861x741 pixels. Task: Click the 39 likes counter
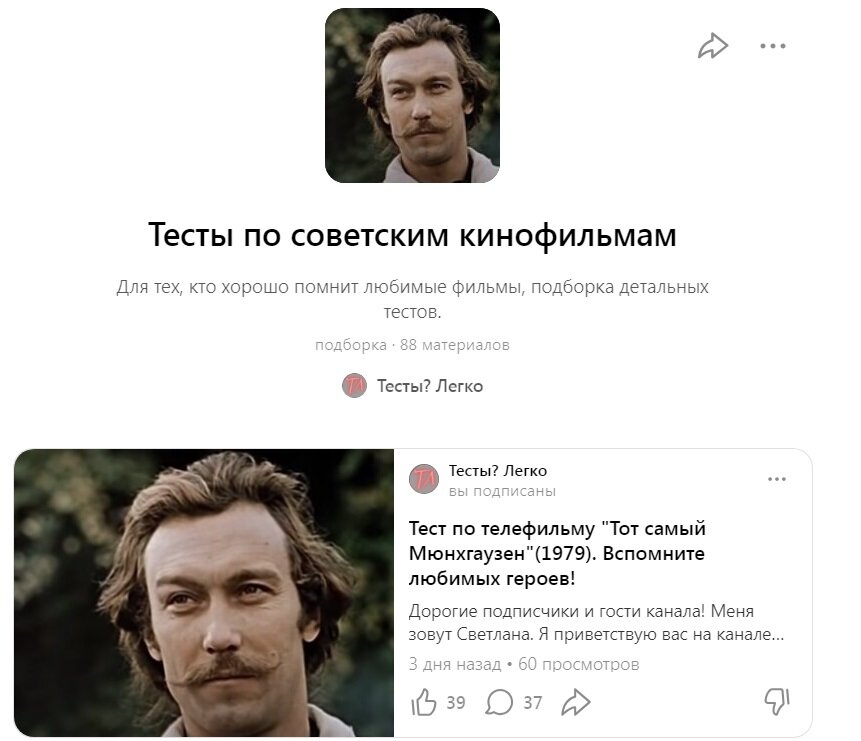pos(456,703)
